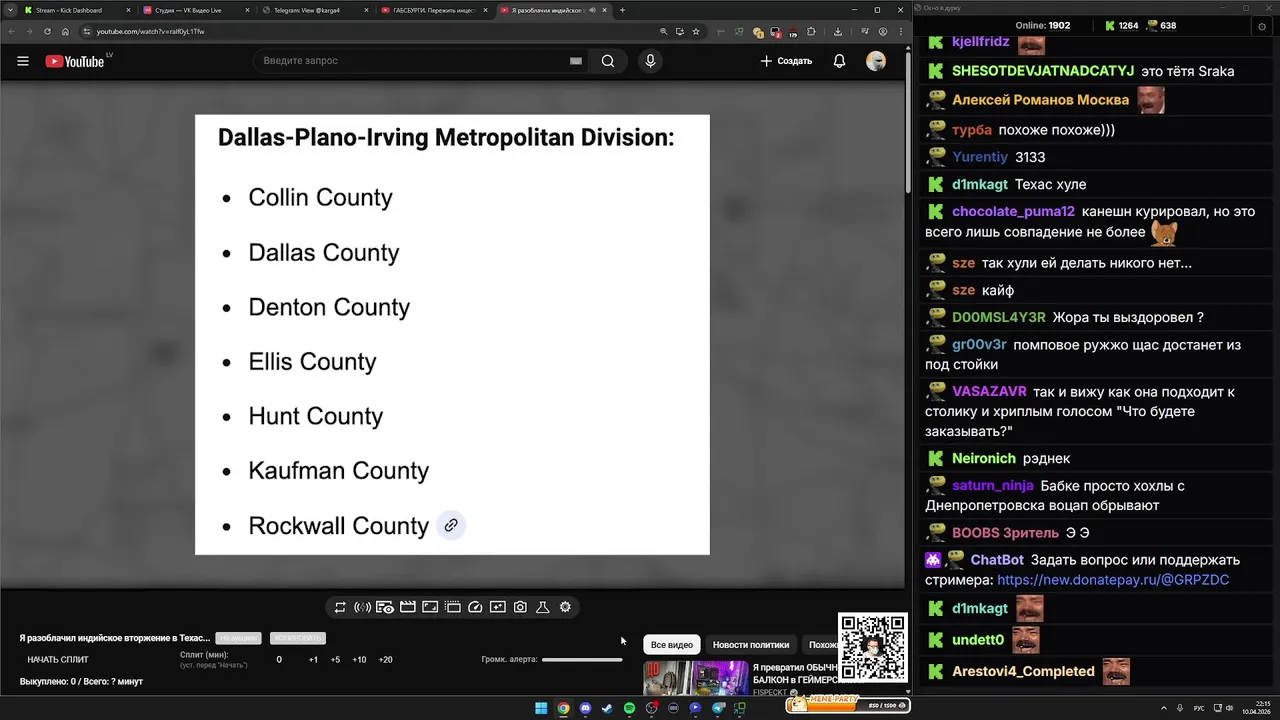The image size is (1280, 720).
Task: Open the YouTube account avatar menu
Action: point(876,61)
